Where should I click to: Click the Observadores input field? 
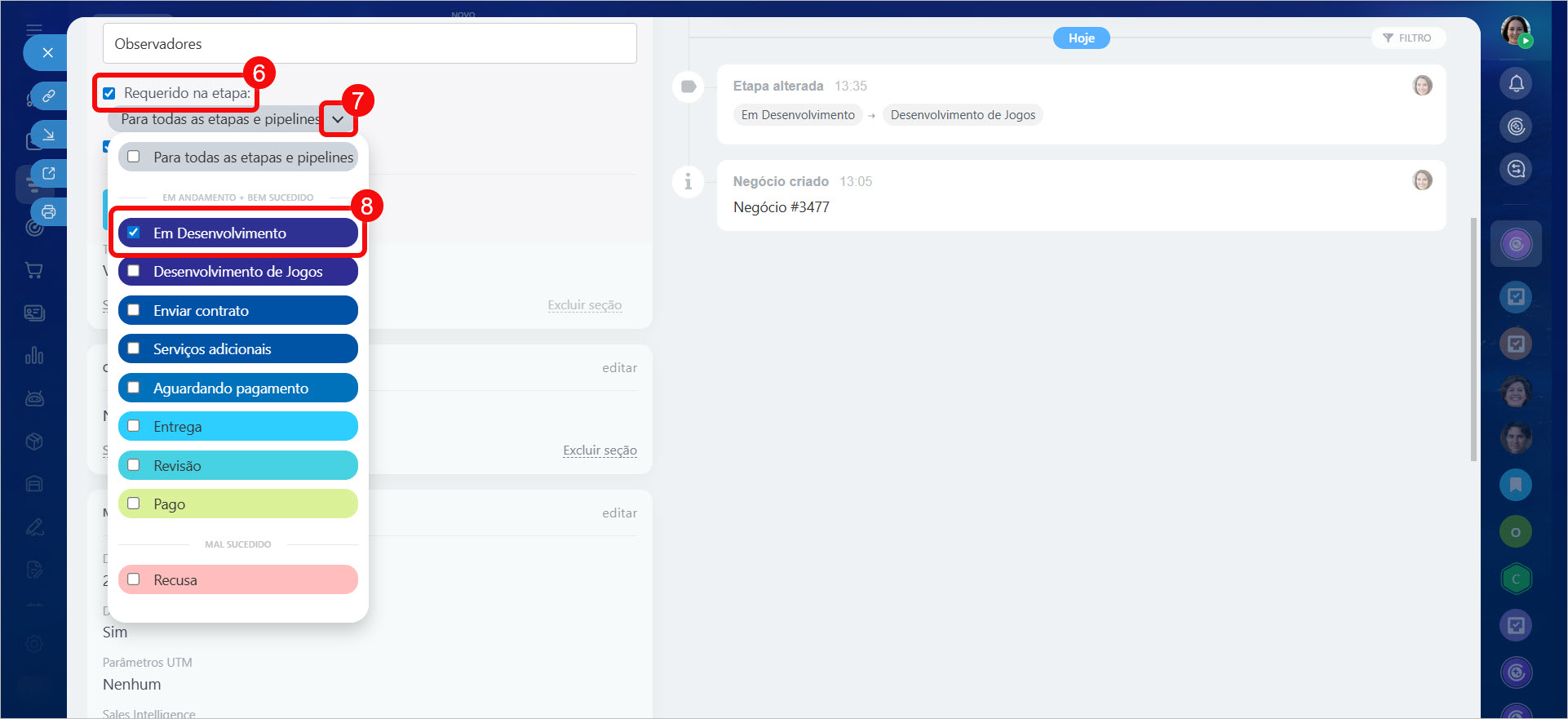tap(369, 44)
